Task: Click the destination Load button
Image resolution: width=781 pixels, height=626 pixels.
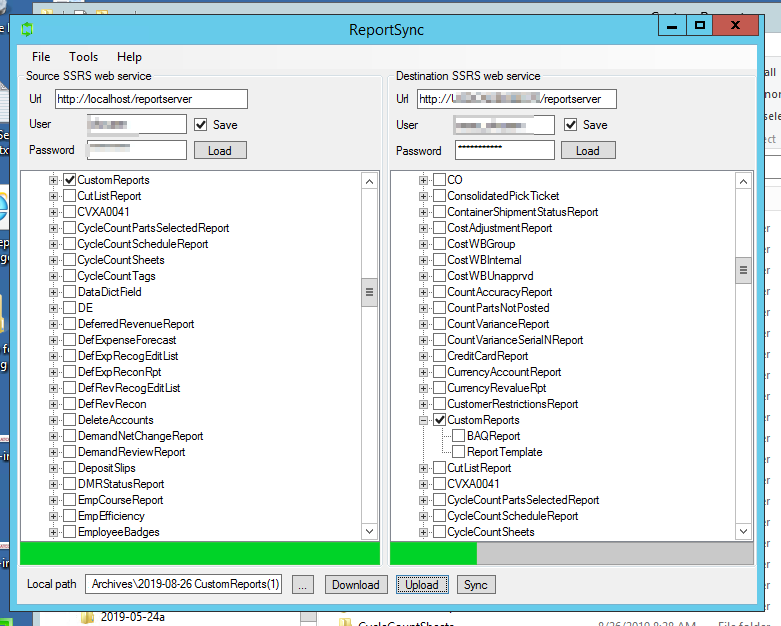Action: [588, 150]
